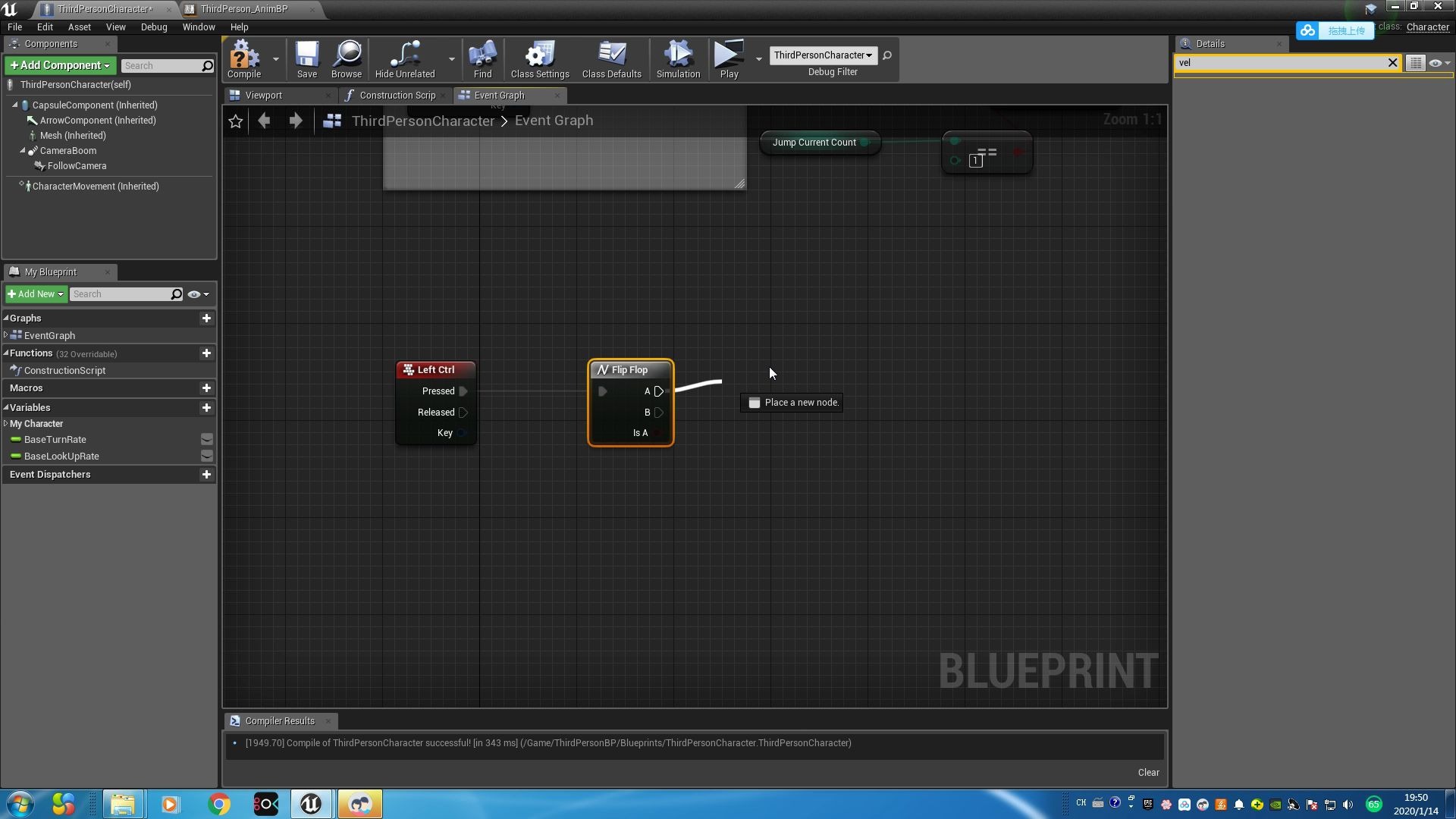This screenshot has height=819, width=1456.
Task: Browse to this asset in Content Browser
Action: 346,59
